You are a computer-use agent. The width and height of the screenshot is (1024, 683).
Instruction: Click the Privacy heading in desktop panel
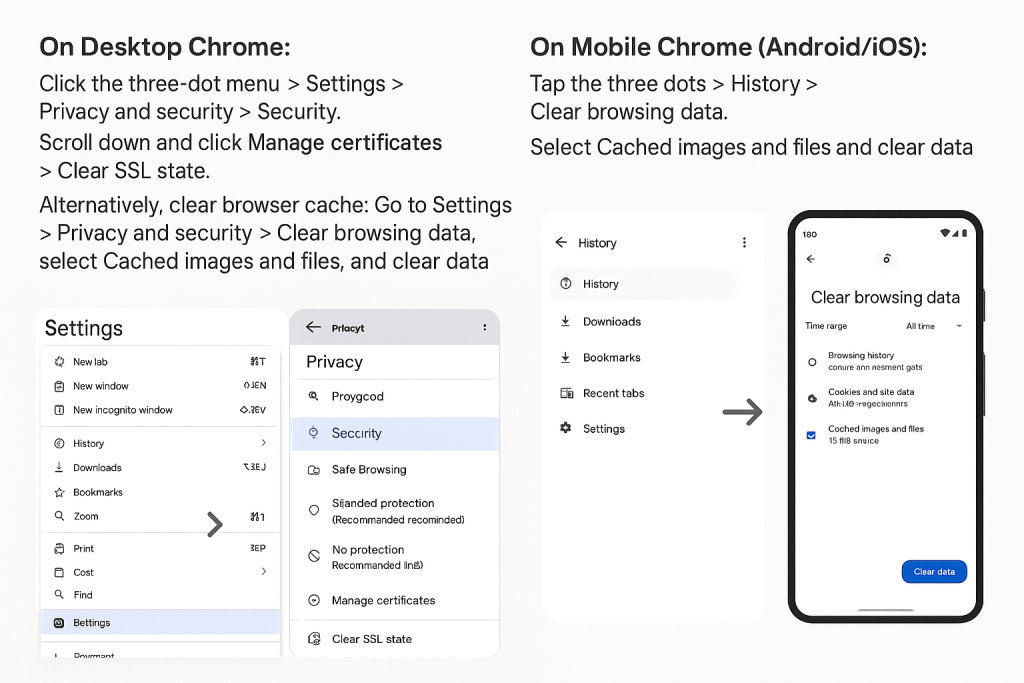click(x=334, y=362)
